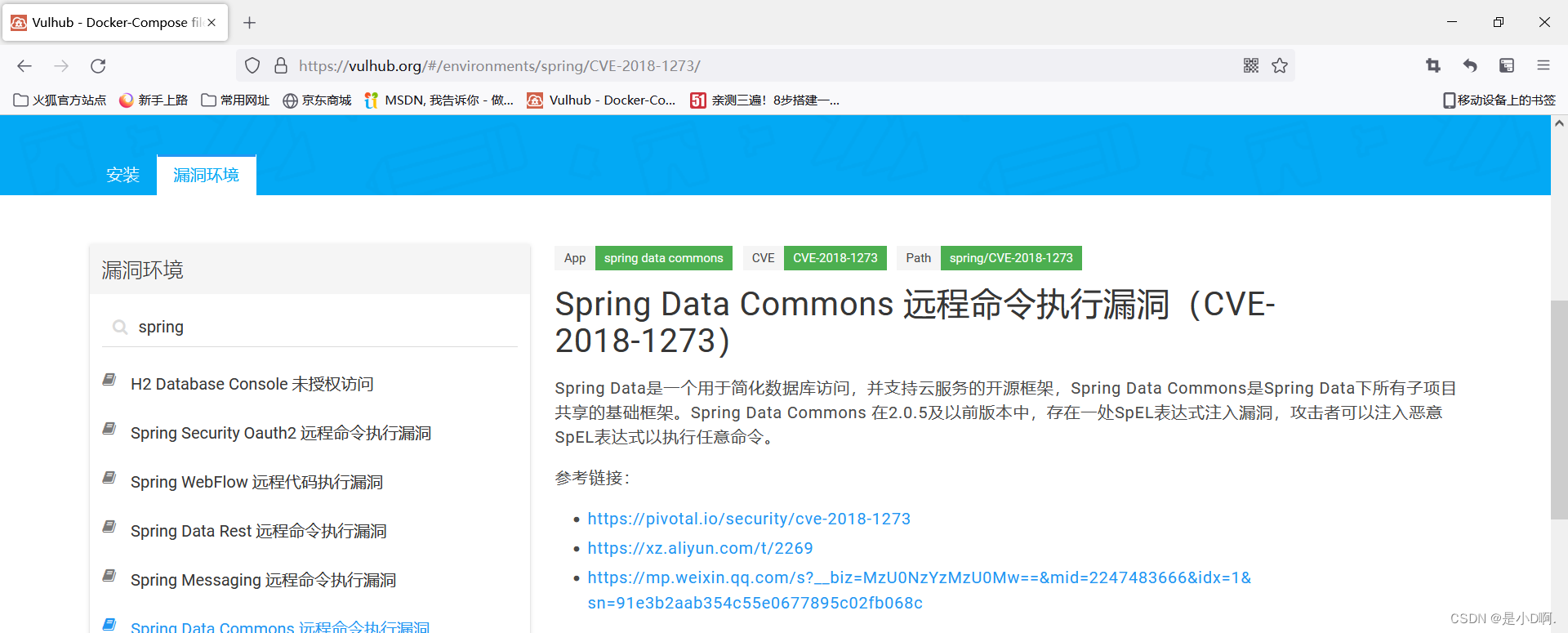Open 京东商城 bookmark
This screenshot has width=1568, height=633.
[317, 100]
